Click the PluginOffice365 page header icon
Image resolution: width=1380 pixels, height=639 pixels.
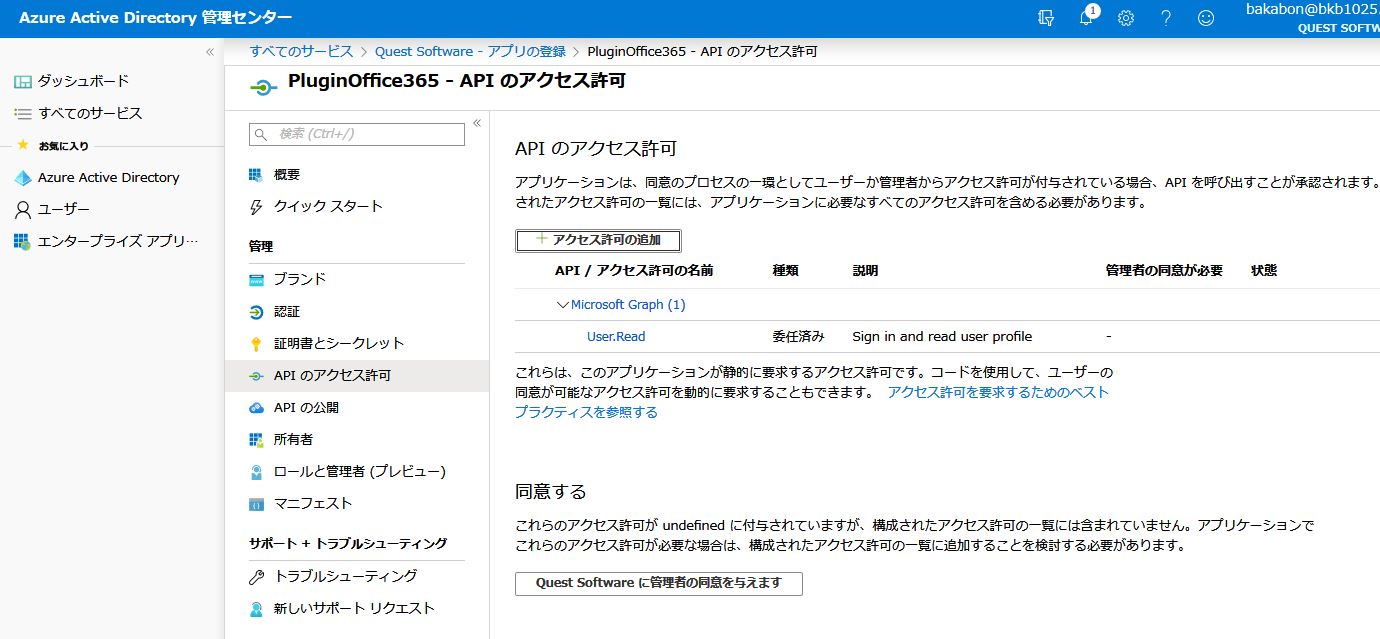coord(263,87)
